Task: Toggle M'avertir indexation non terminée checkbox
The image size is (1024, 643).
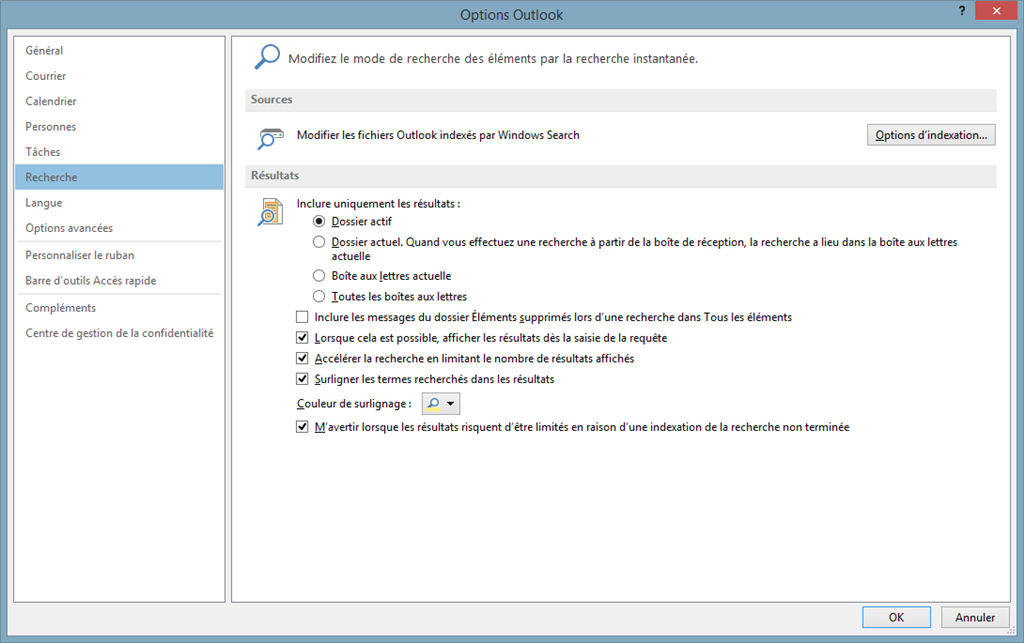Action: tap(302, 427)
